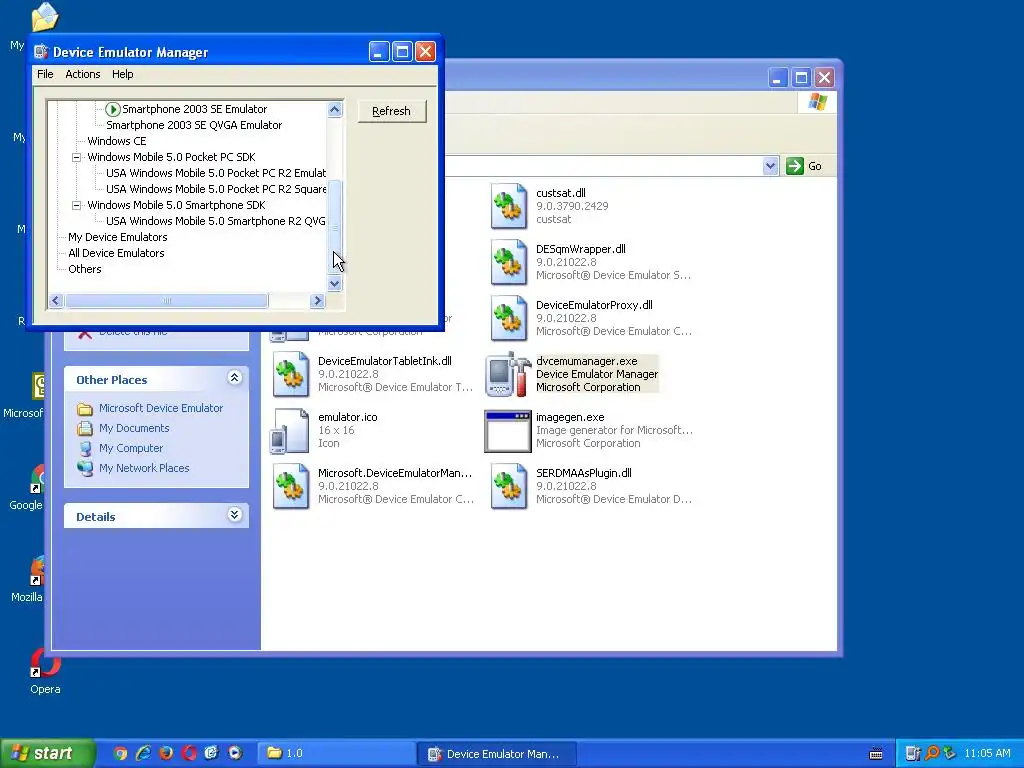Screen dimensions: 1024x768
Task: Click emulator.ico file name text
Action: pos(347,417)
